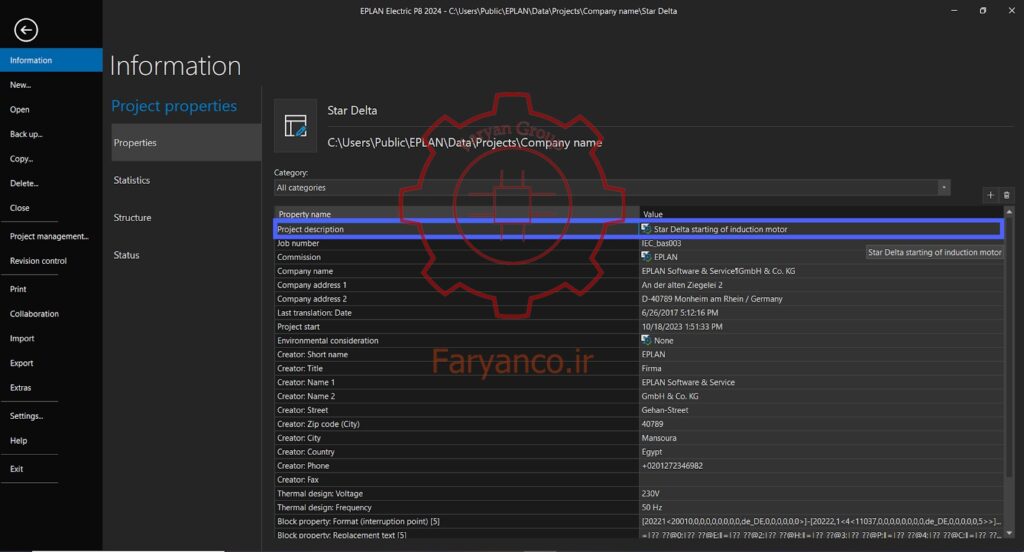Click translation icon next to Environmental consideration None

pyautogui.click(x=646, y=340)
